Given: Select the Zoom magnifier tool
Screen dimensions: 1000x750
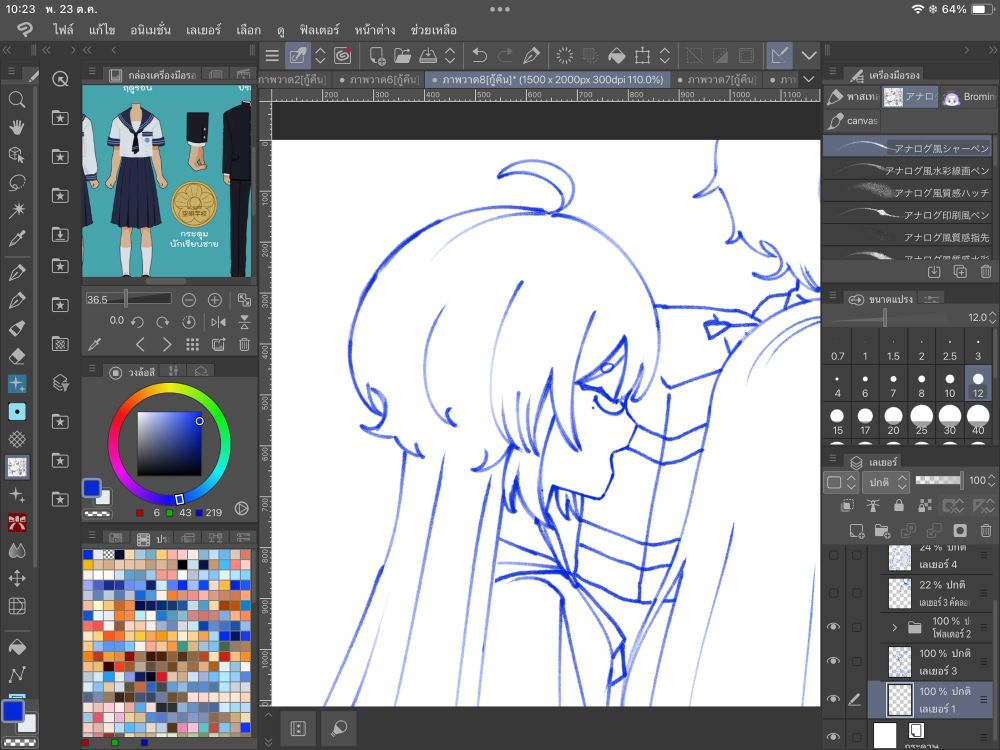Looking at the screenshot, I should tap(17, 99).
